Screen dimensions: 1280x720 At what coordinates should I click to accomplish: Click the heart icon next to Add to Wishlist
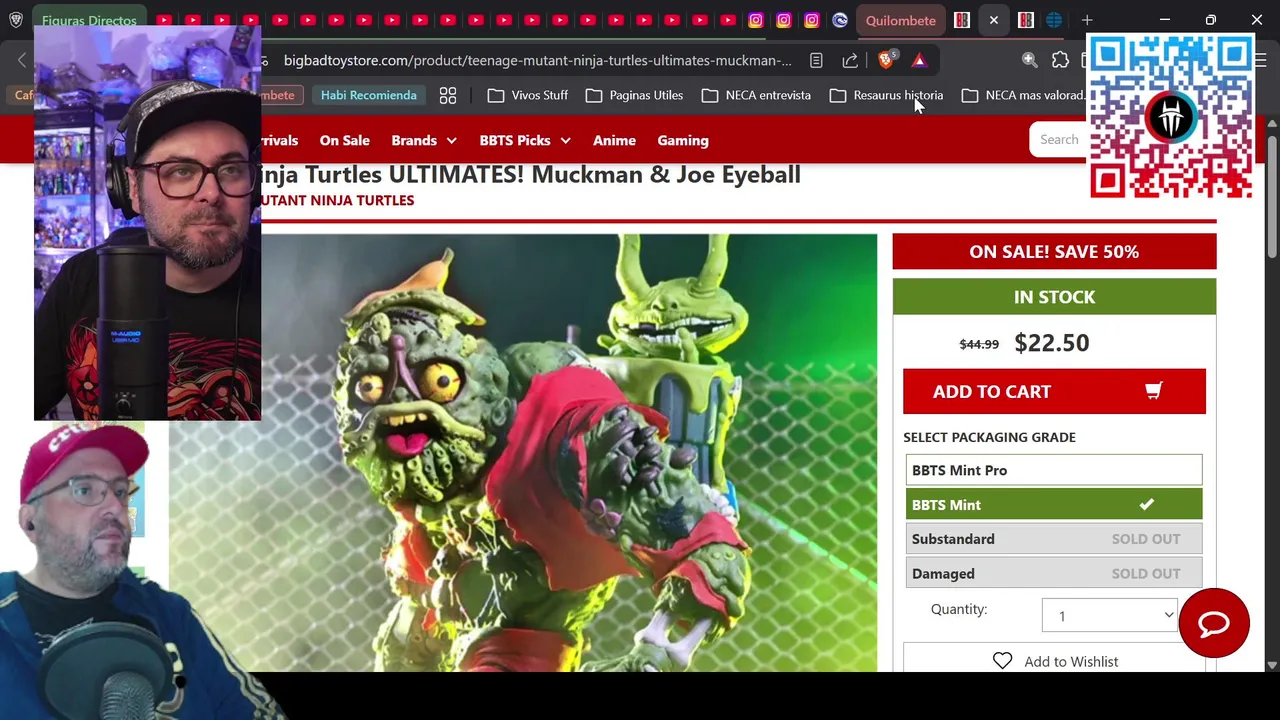(1002, 661)
